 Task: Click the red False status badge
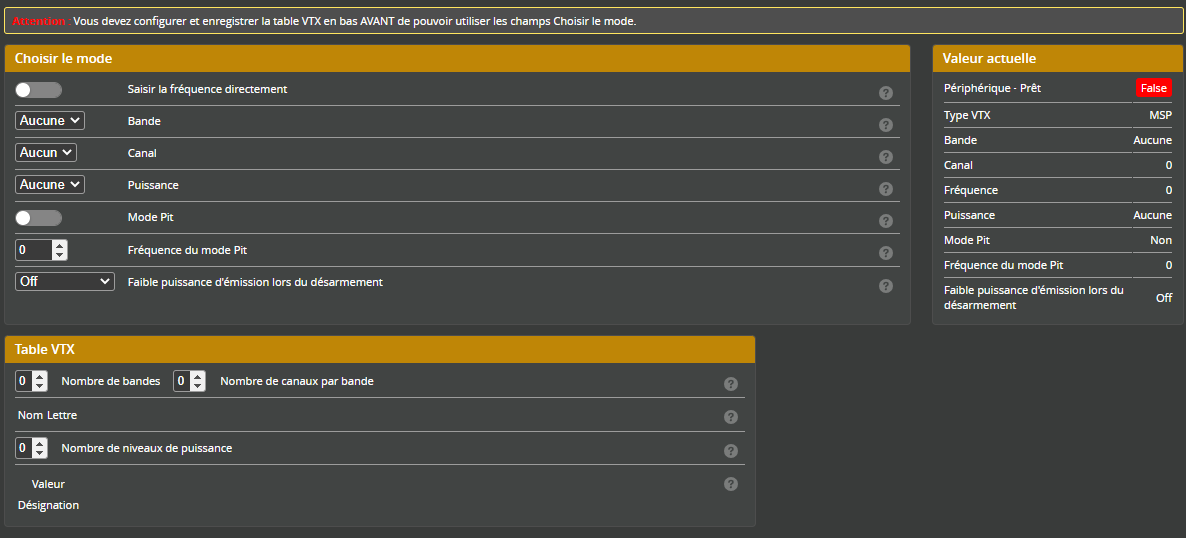1153,88
